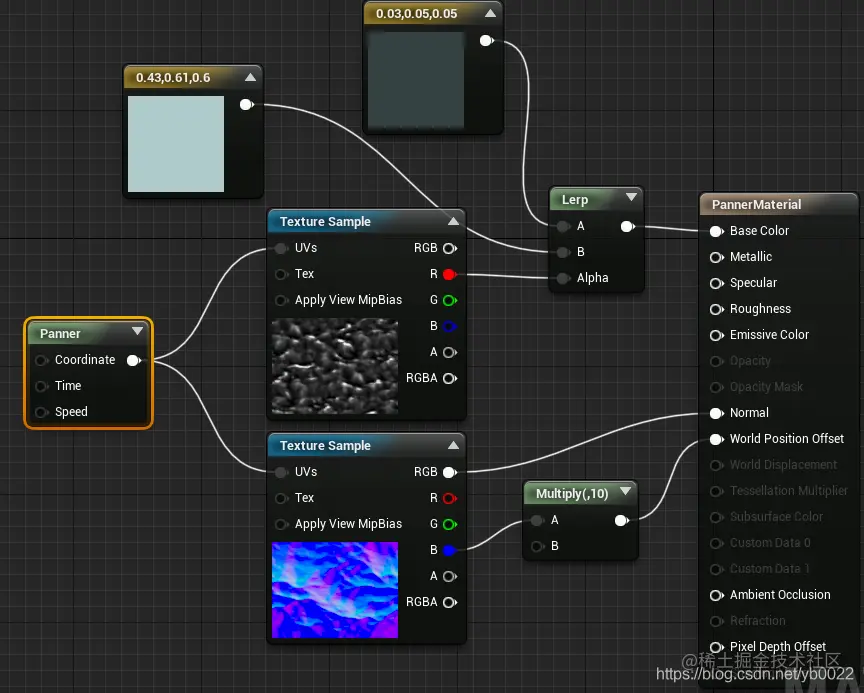864x693 pixels.
Task: Click the lower Texture Sample green G pin
Action: click(x=450, y=524)
